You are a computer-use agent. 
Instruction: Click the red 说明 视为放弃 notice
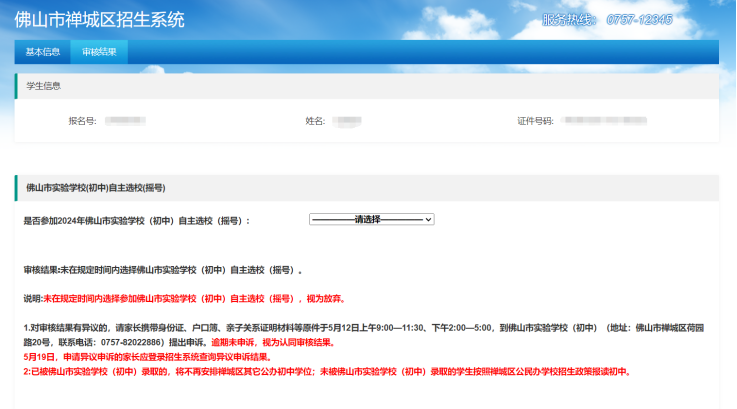click(185, 299)
